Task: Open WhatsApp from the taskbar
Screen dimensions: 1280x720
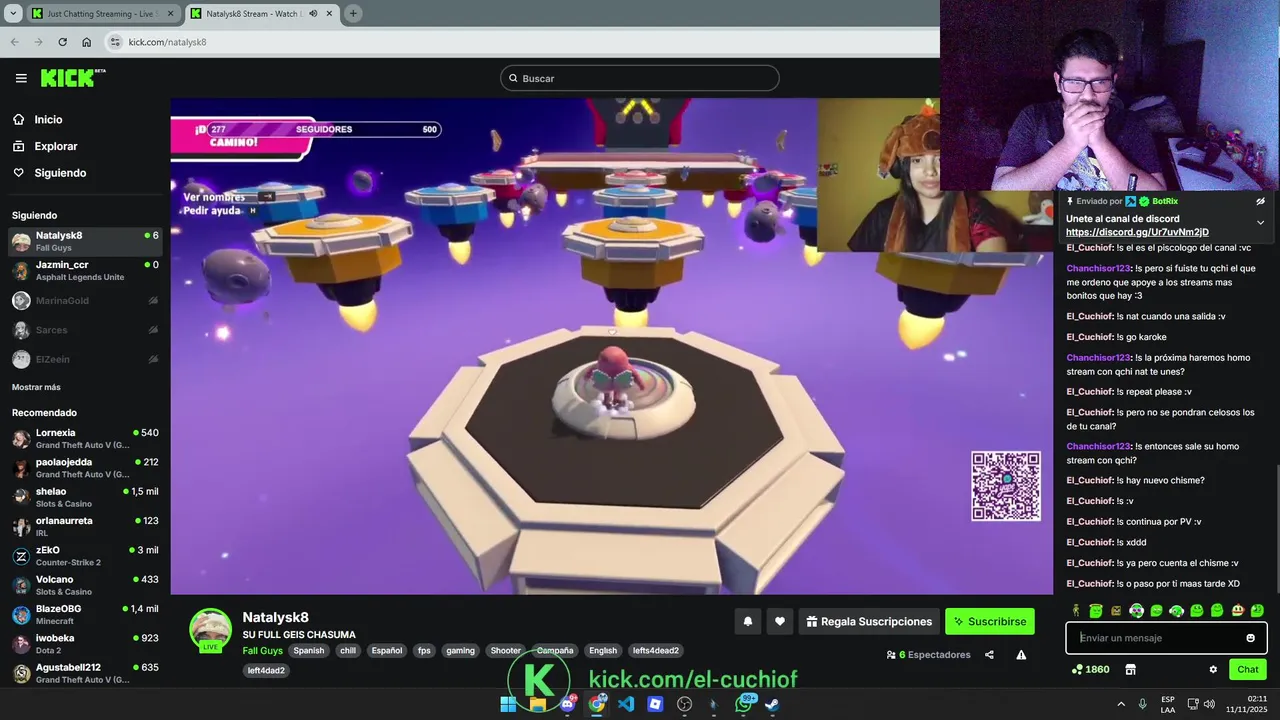Action: [x=743, y=704]
